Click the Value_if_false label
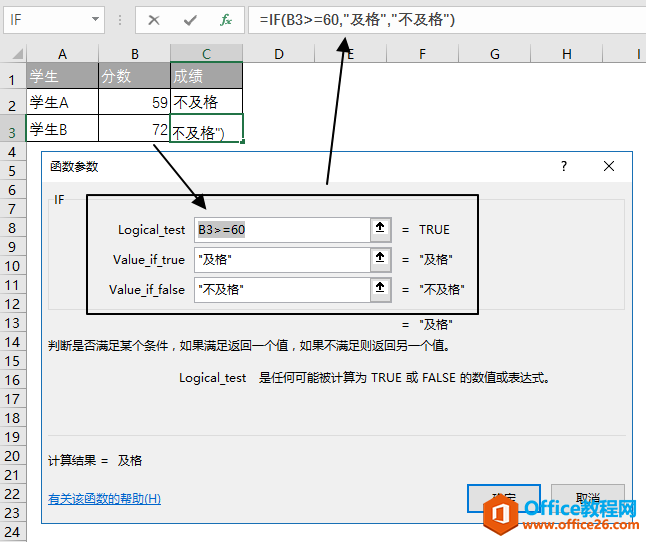 (x=147, y=290)
